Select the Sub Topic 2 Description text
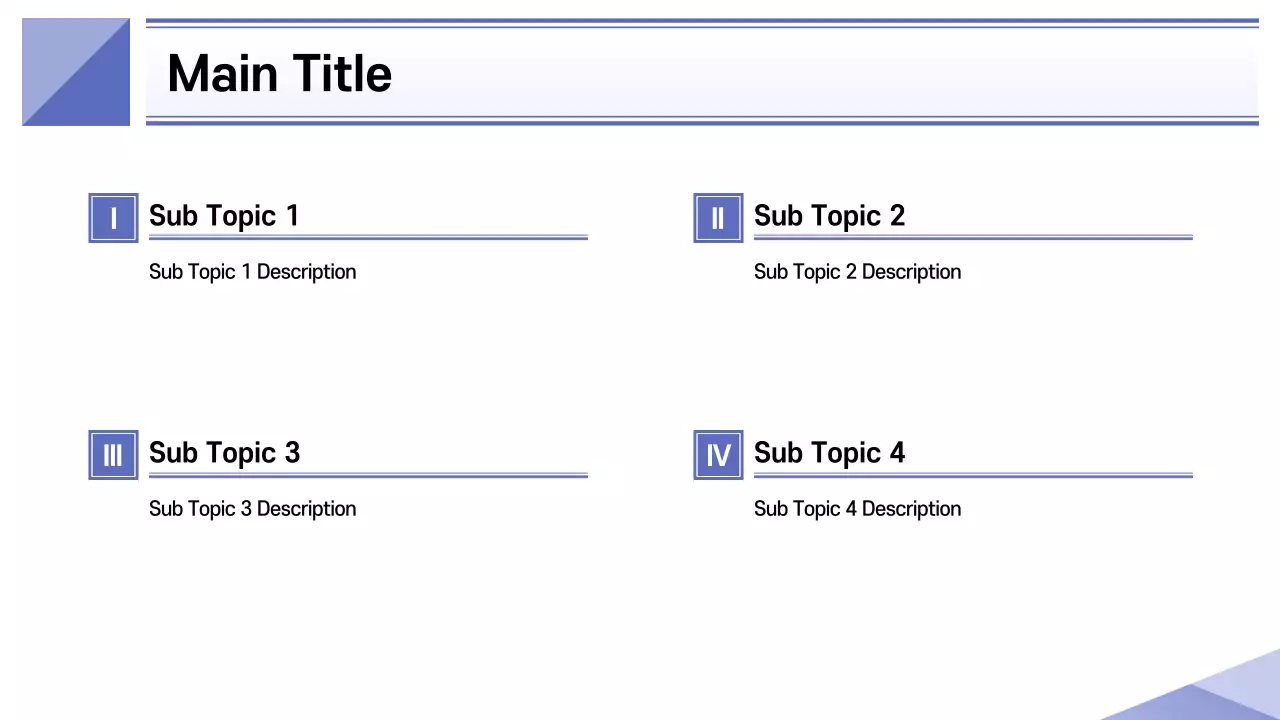 (857, 272)
